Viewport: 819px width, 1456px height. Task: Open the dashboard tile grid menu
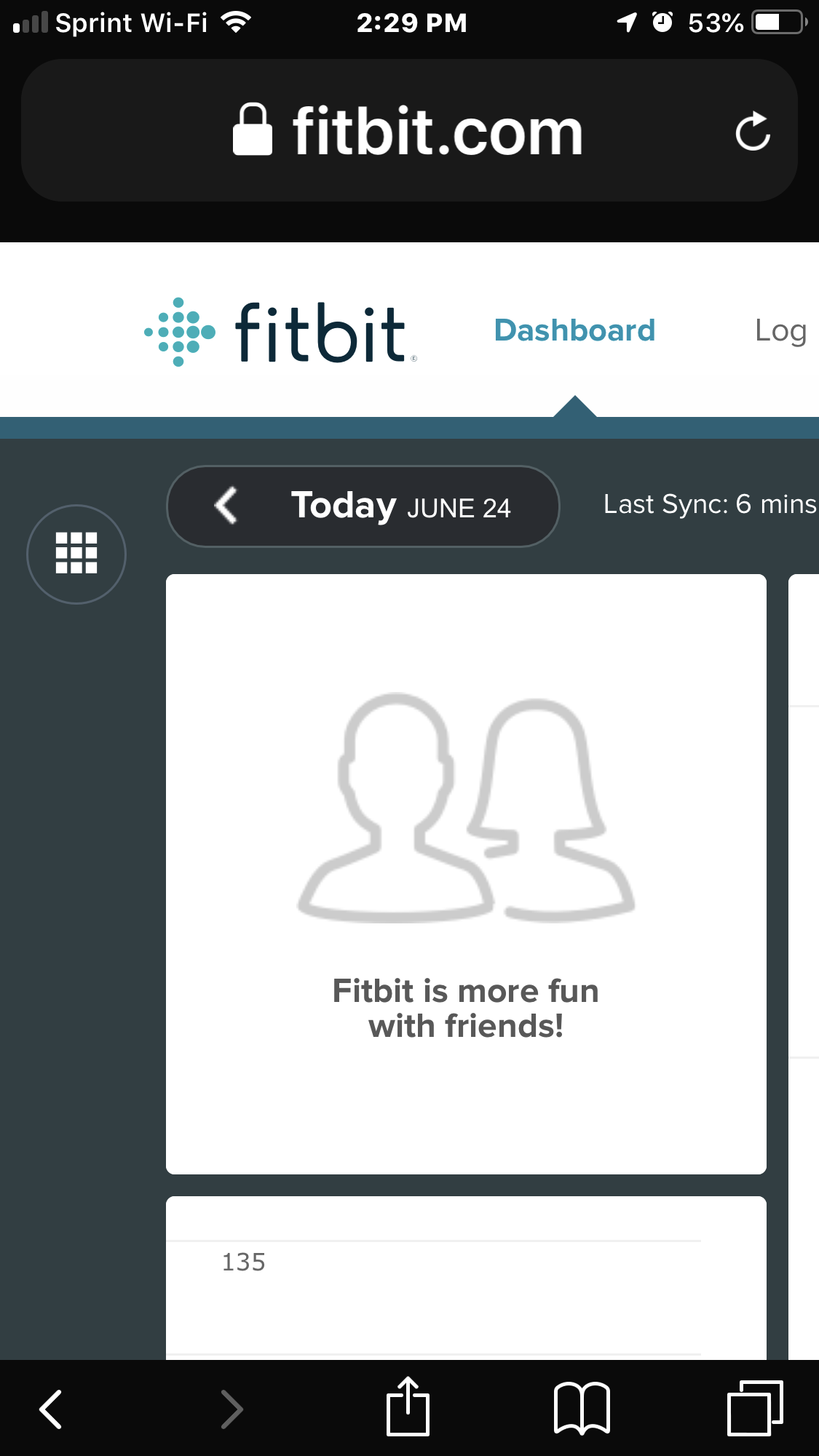pyautogui.click(x=76, y=554)
